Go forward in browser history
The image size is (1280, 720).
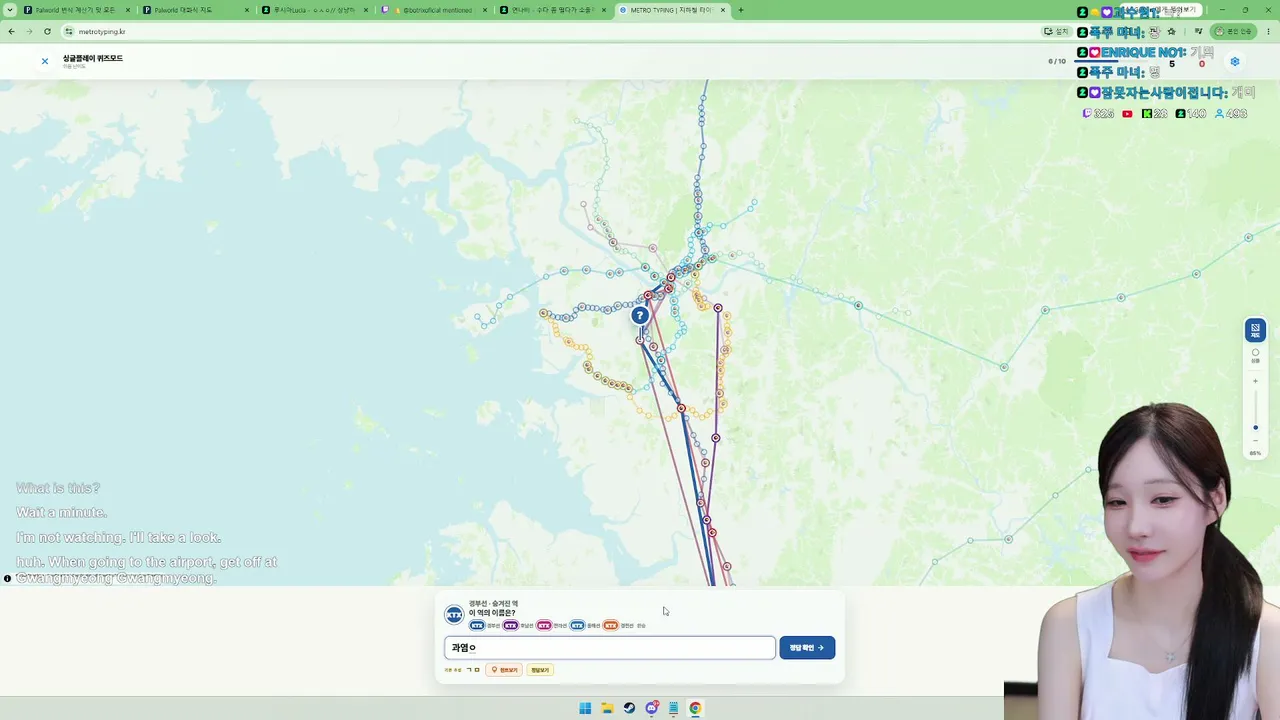pos(29,31)
